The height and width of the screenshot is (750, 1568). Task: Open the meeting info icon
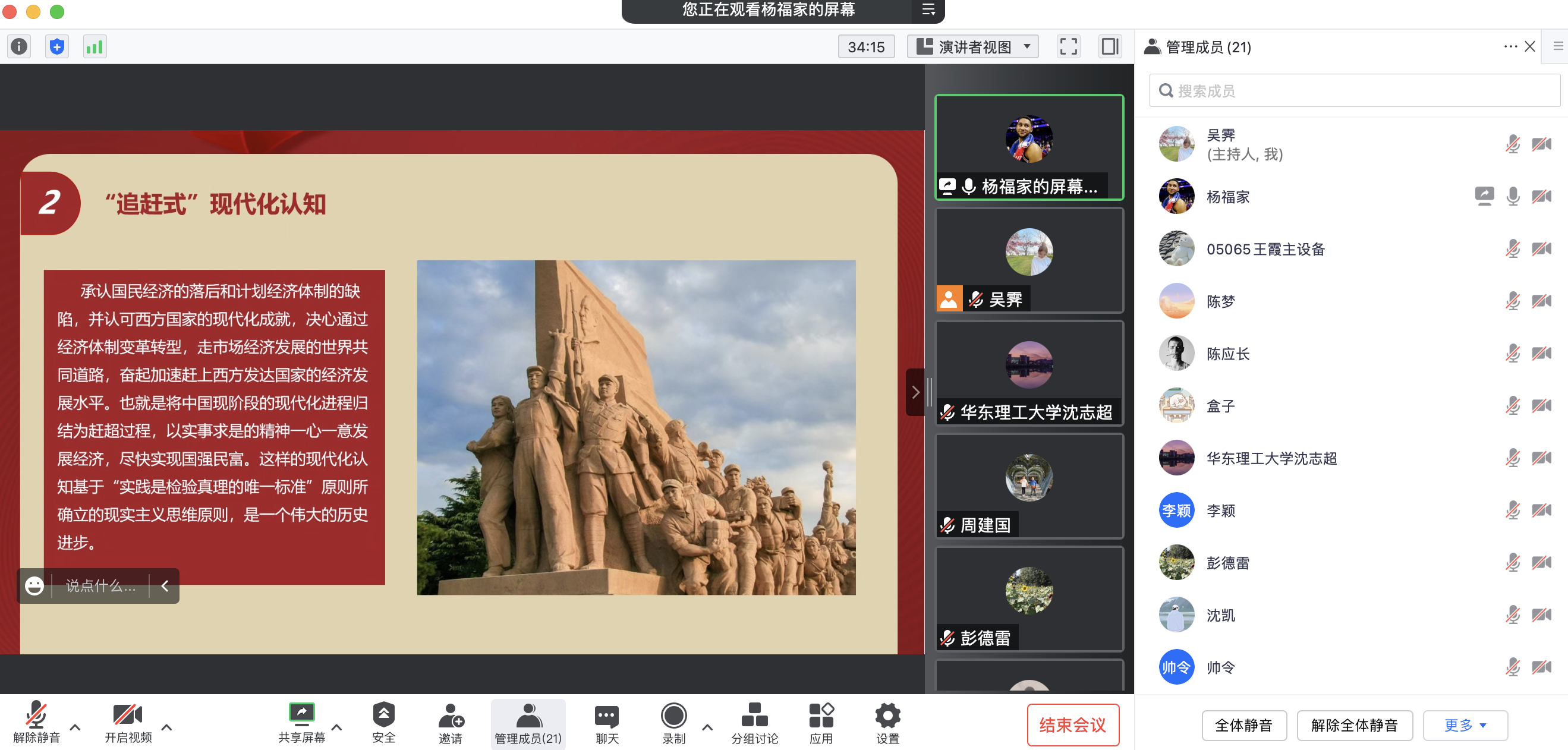point(20,46)
